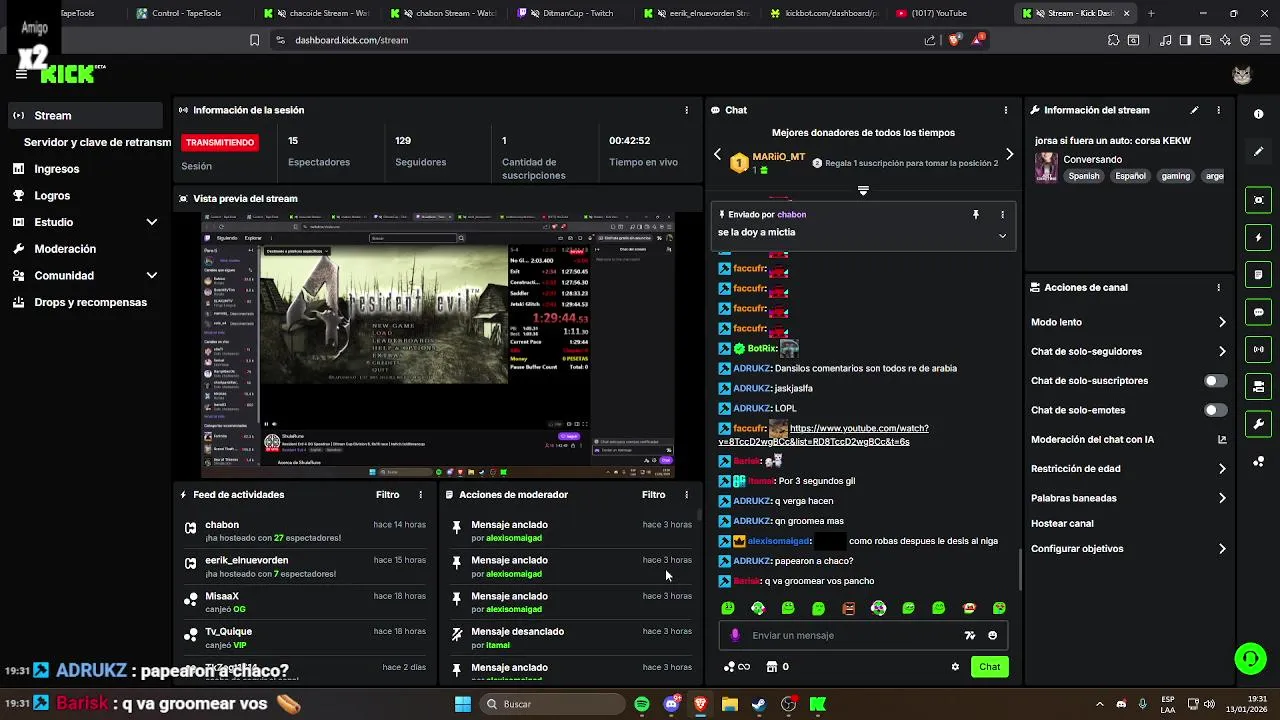Open the shop icon below the chat input
The height and width of the screenshot is (720, 1280).
(772, 667)
